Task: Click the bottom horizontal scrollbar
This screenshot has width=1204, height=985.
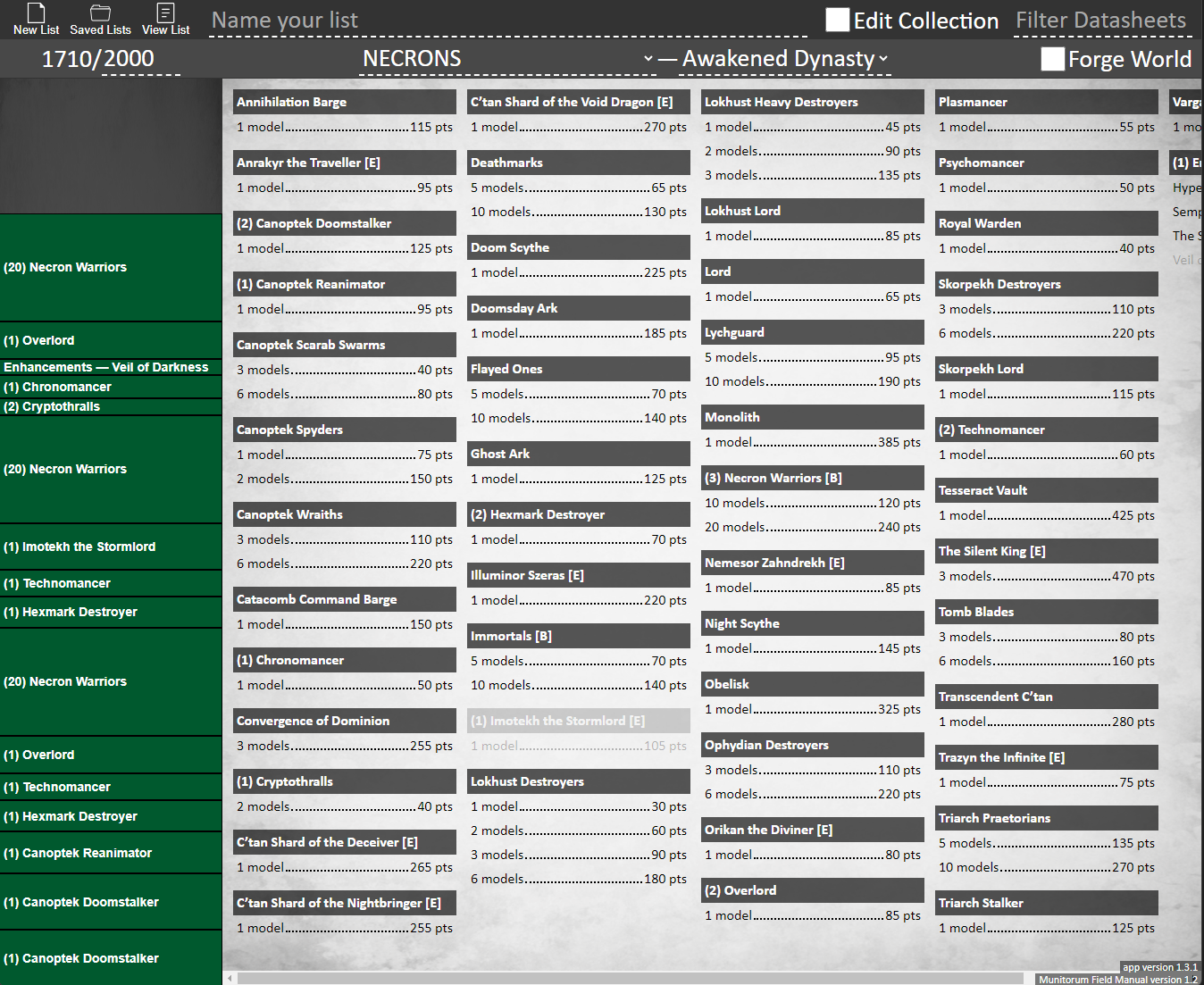Action: coord(630,978)
